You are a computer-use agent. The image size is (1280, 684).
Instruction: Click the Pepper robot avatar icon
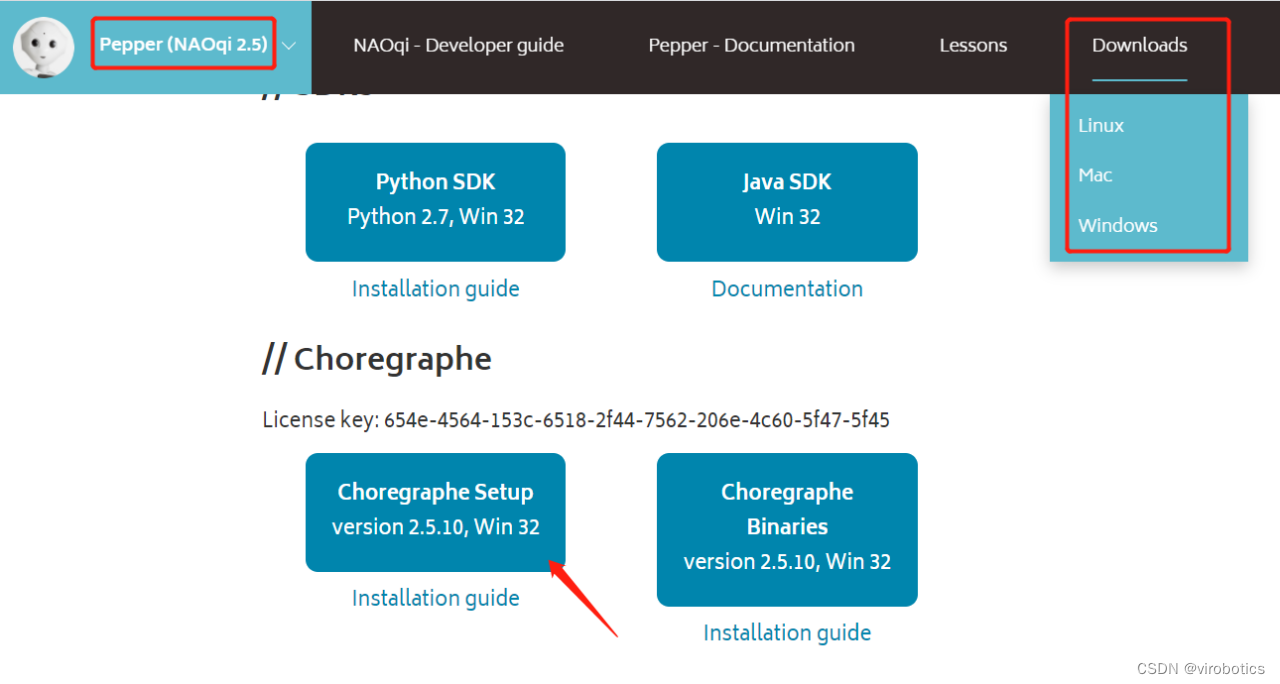(x=43, y=47)
